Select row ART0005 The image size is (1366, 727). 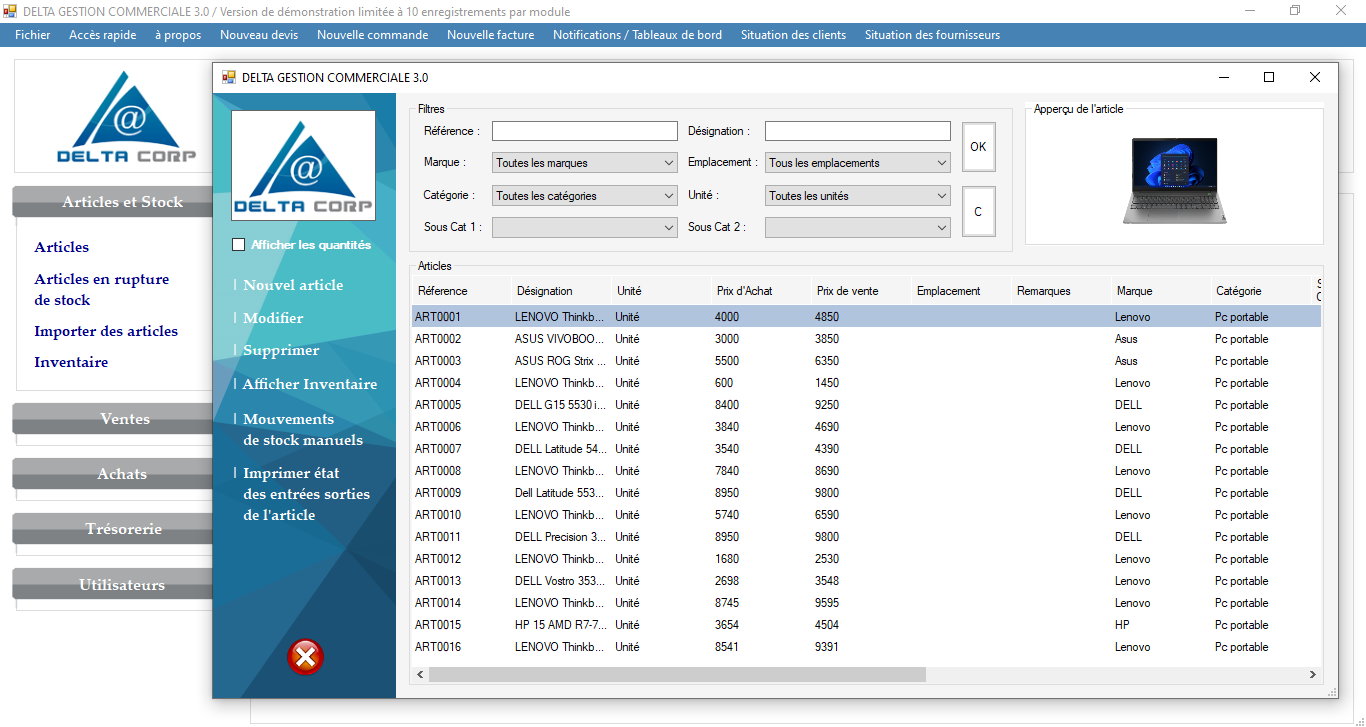point(866,405)
